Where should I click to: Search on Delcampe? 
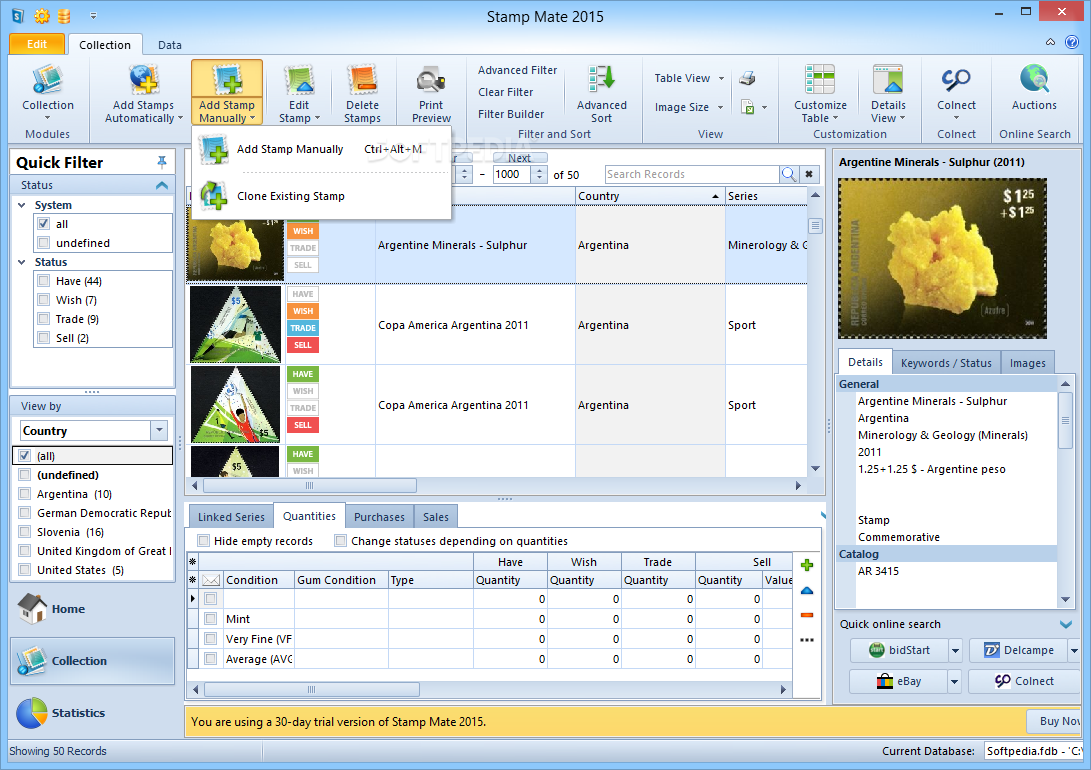pyautogui.click(x=1018, y=650)
